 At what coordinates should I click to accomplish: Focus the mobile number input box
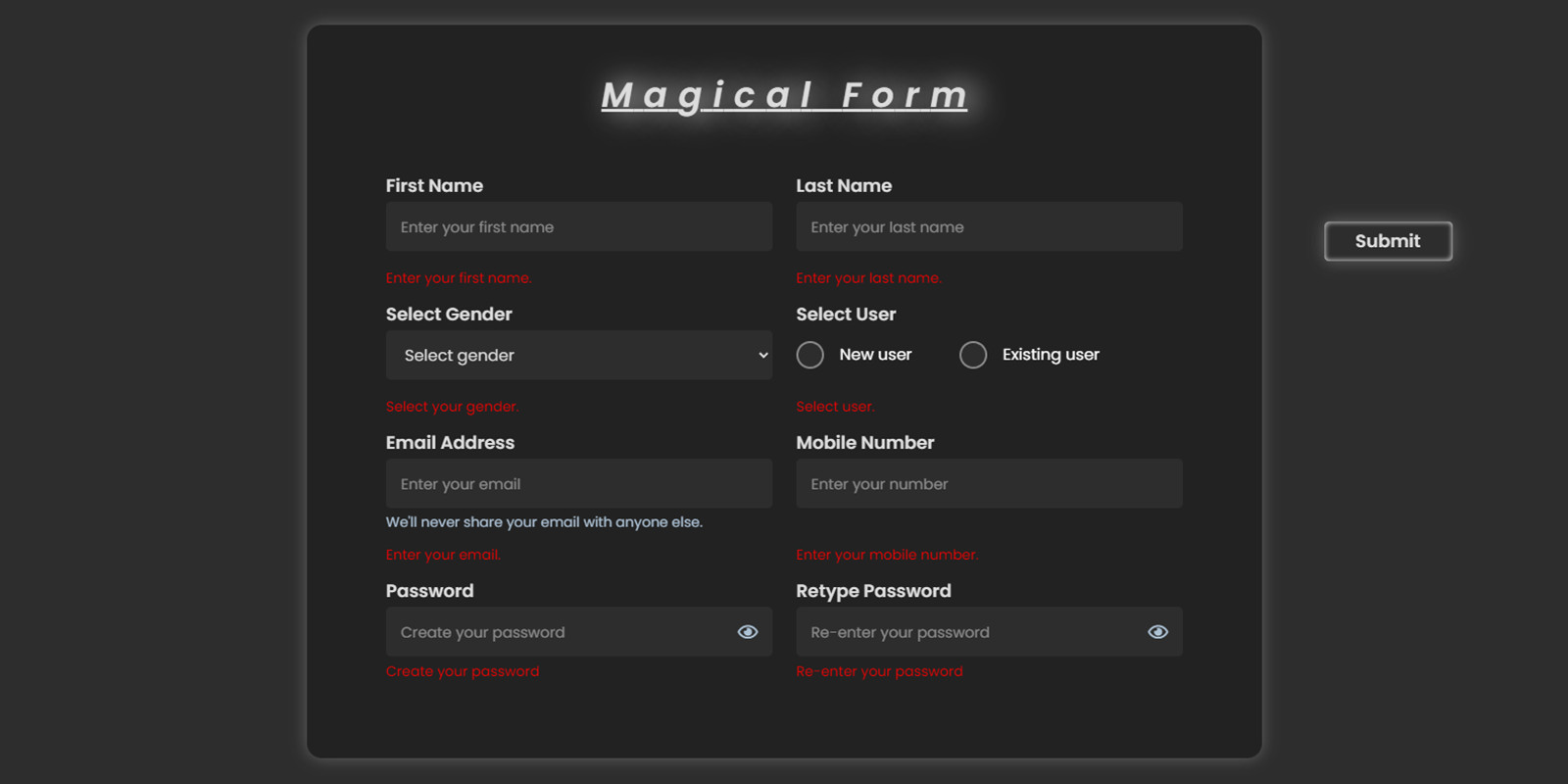click(988, 484)
